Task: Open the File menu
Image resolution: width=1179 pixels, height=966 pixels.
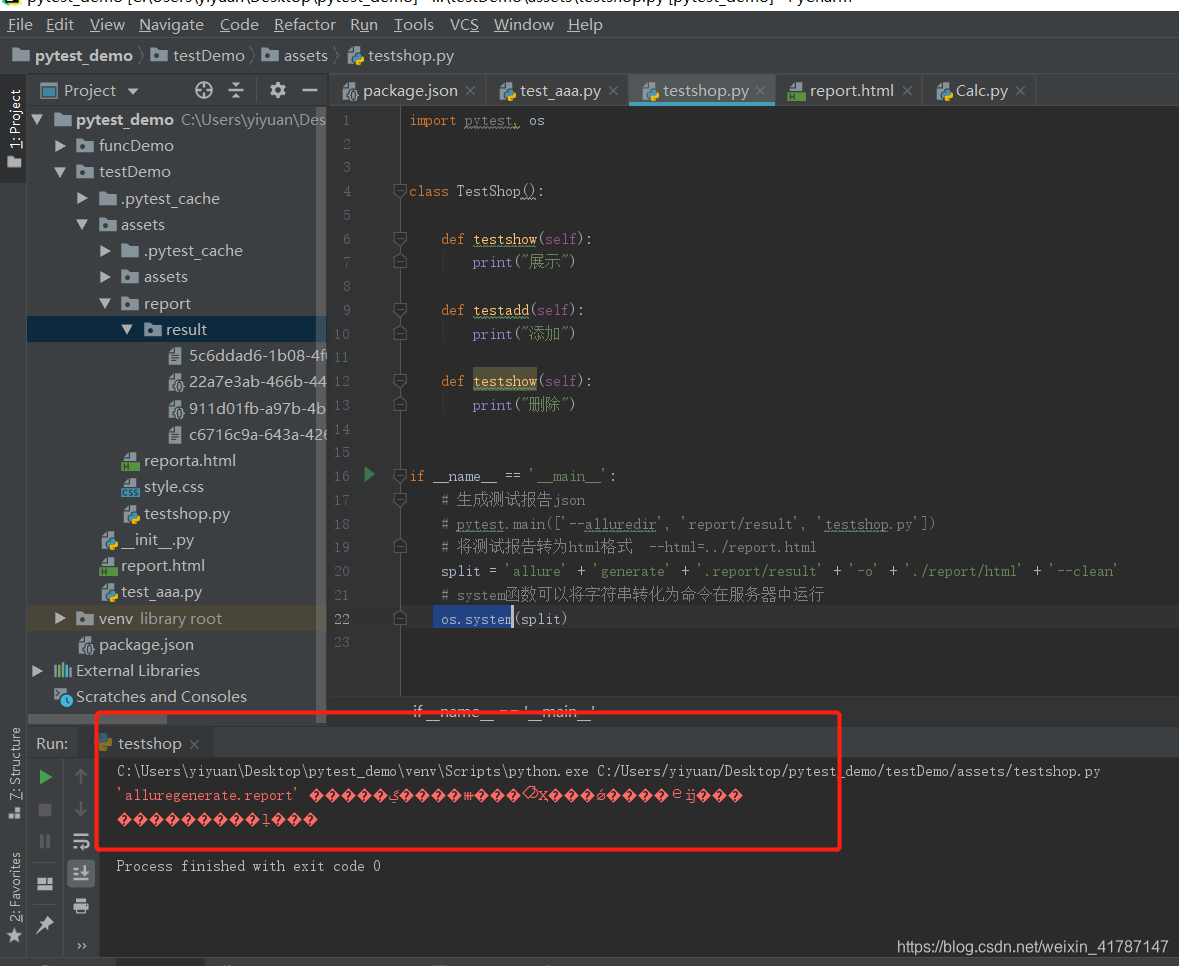Action: [x=20, y=25]
